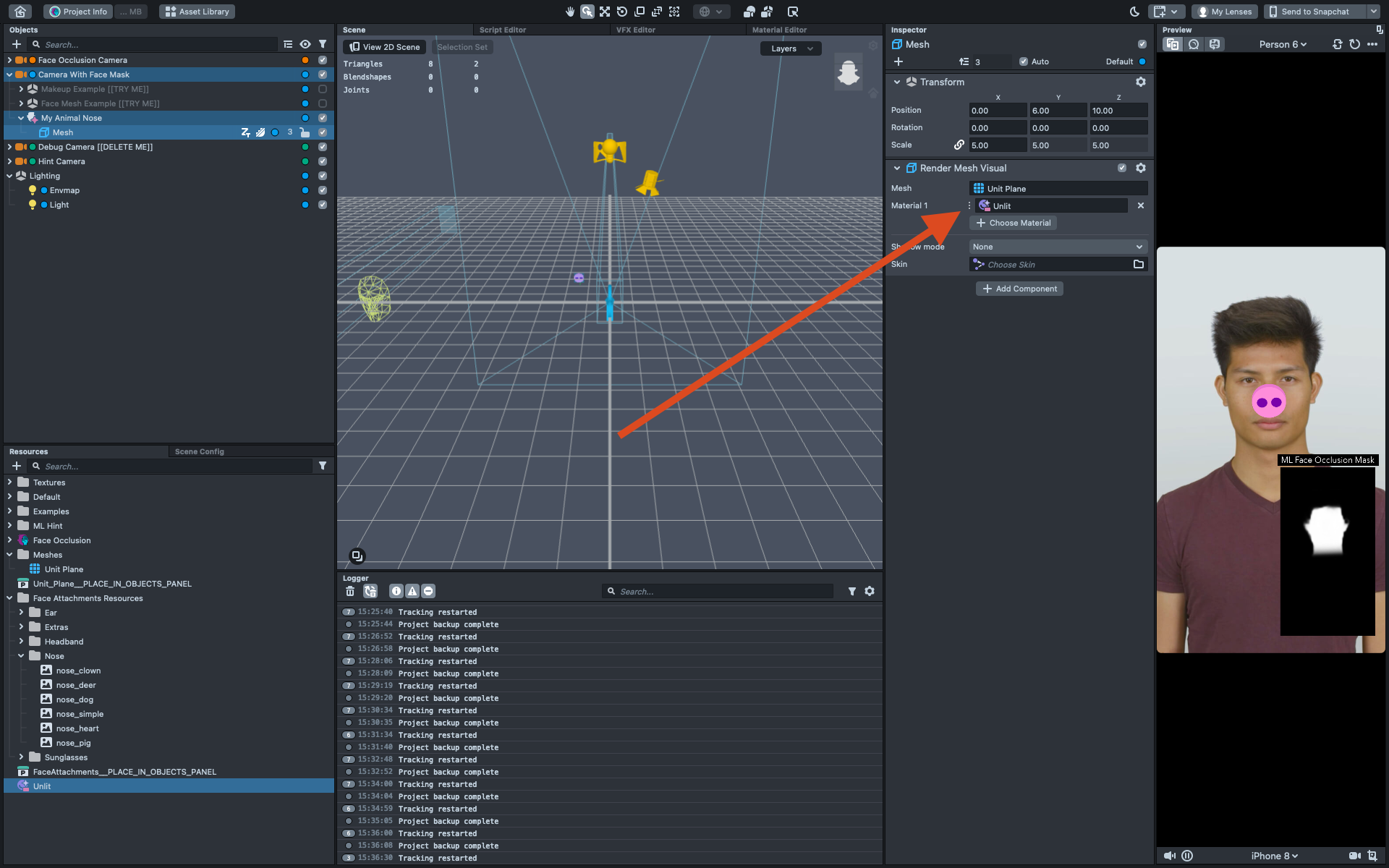Screen dimensions: 1389x868
Task: Click the Add Component button
Action: click(x=1019, y=289)
